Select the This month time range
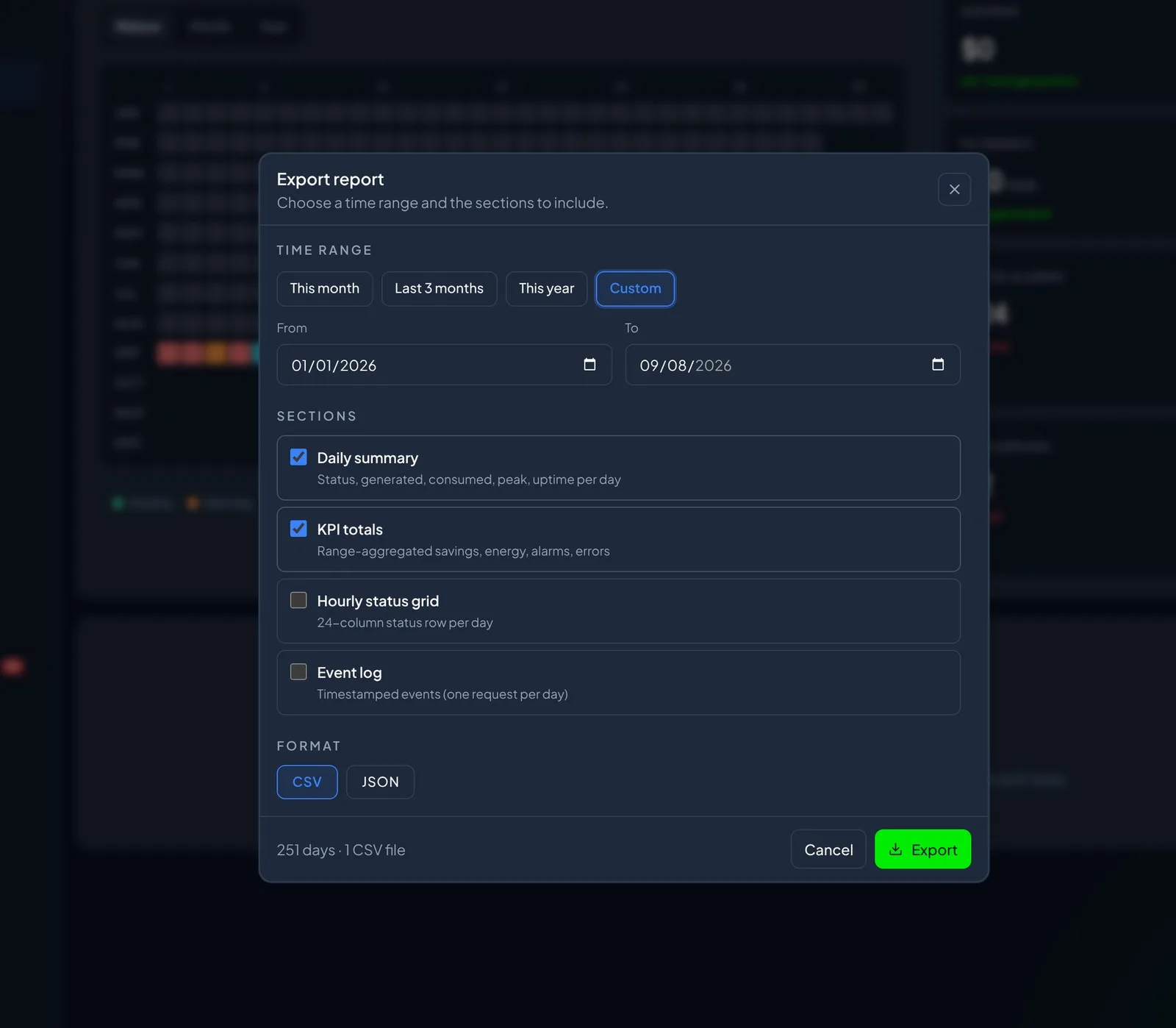The image size is (1176, 1028). coord(325,289)
